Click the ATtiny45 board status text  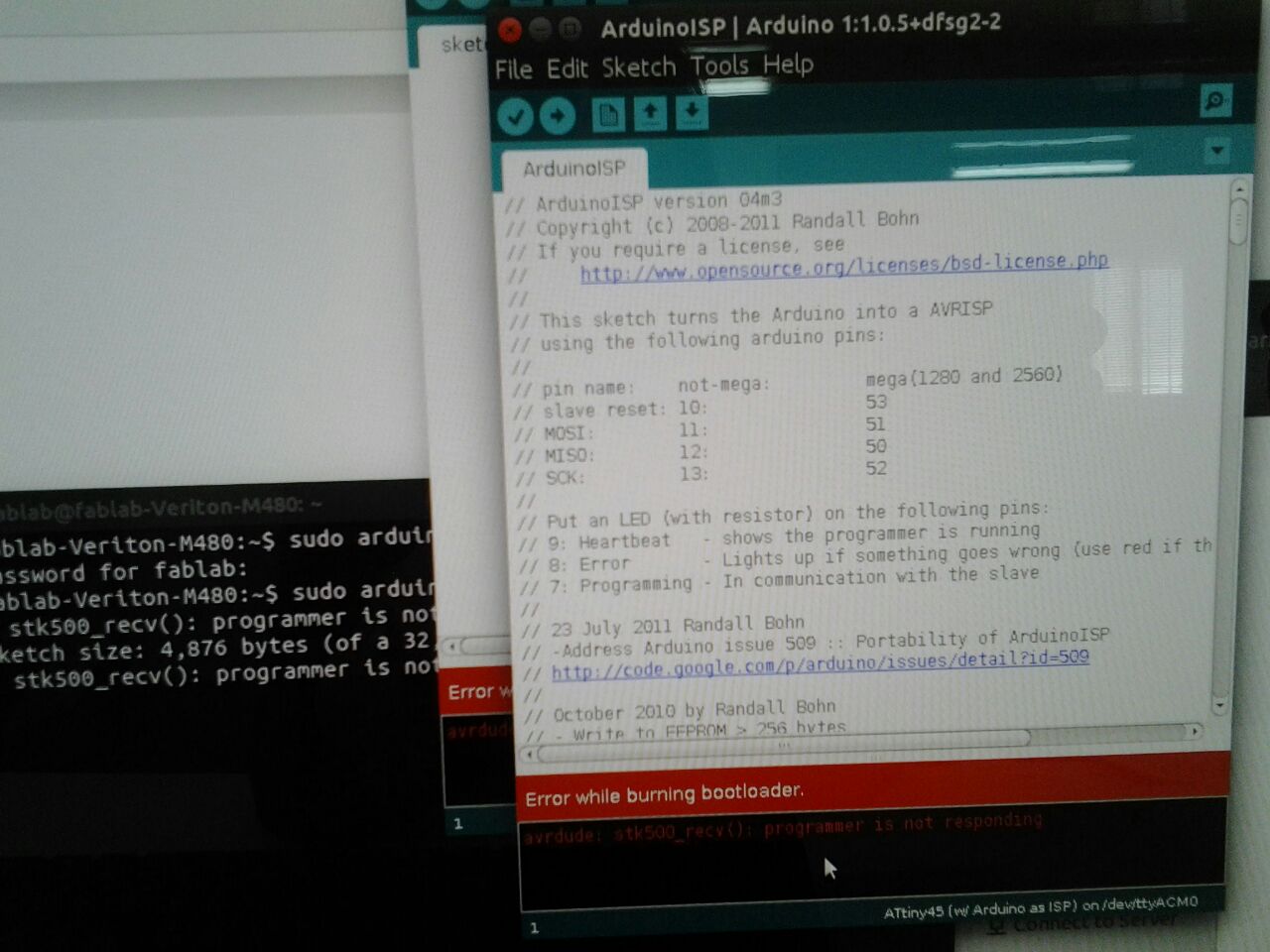point(1040,908)
